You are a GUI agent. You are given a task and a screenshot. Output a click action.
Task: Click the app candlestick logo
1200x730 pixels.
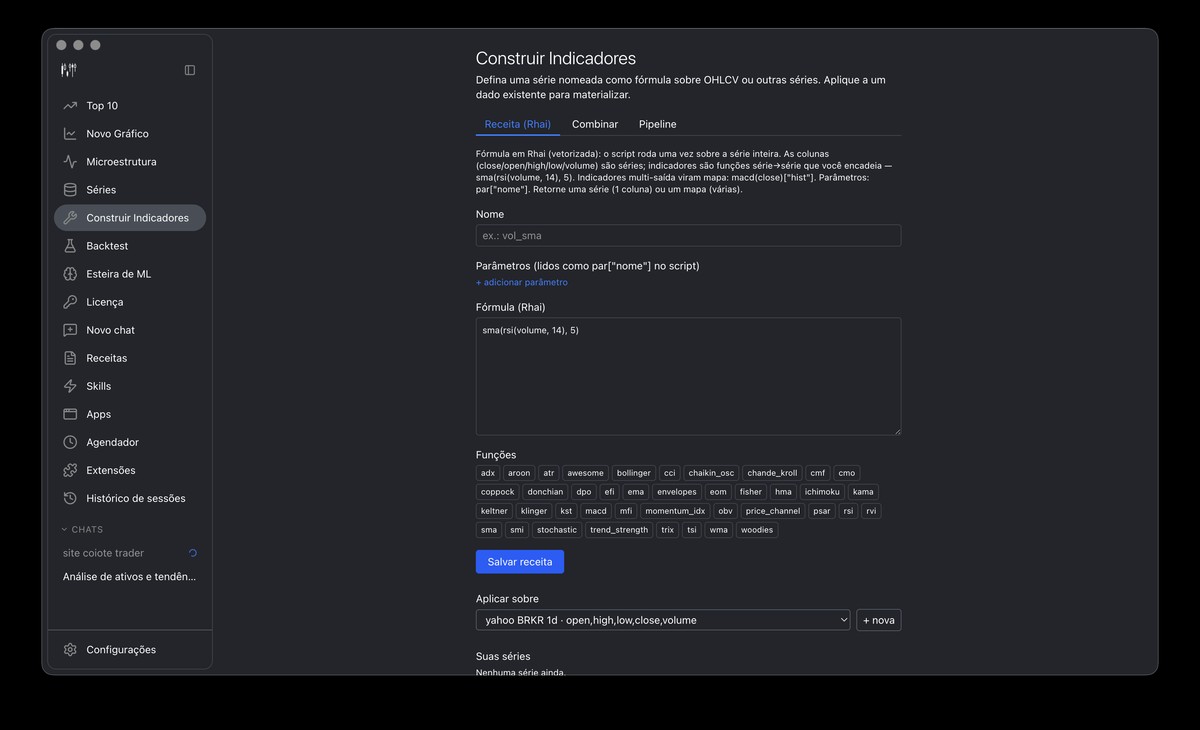68,70
